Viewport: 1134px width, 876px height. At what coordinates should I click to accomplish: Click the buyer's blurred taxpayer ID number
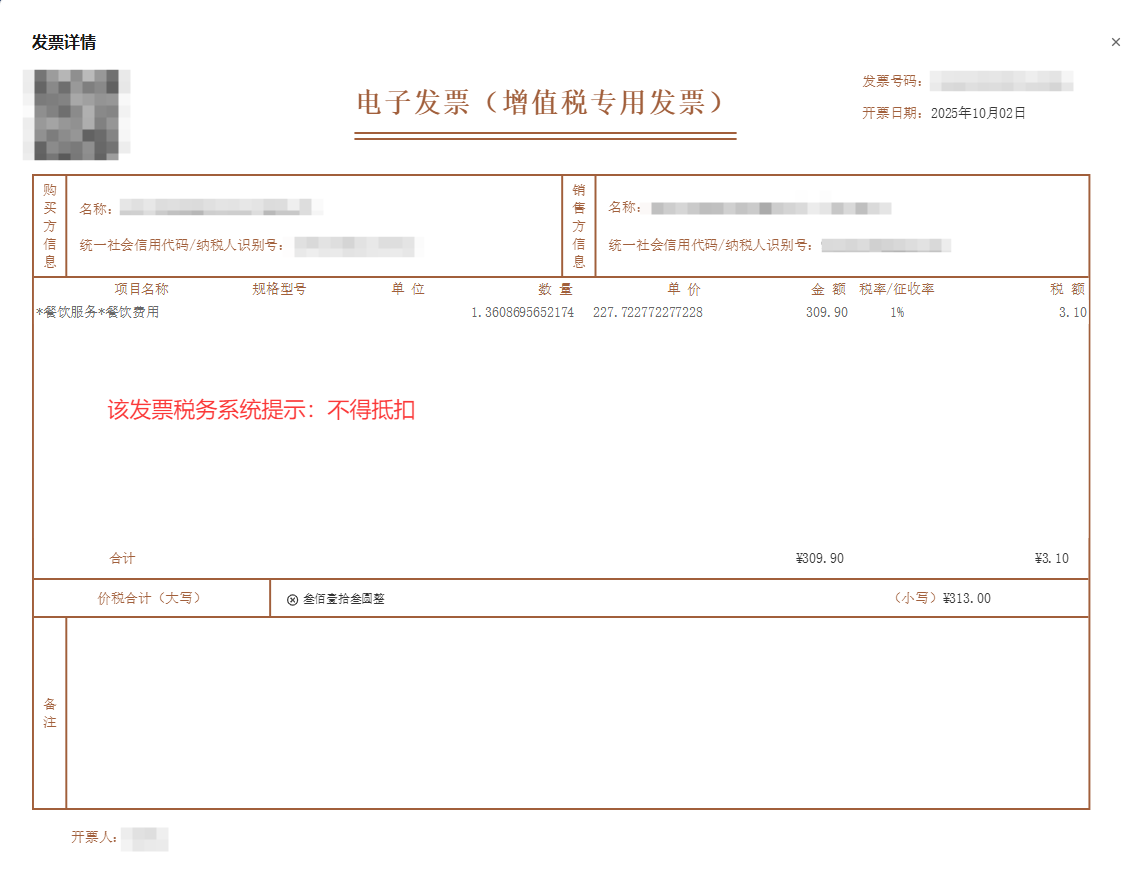[x=355, y=245]
